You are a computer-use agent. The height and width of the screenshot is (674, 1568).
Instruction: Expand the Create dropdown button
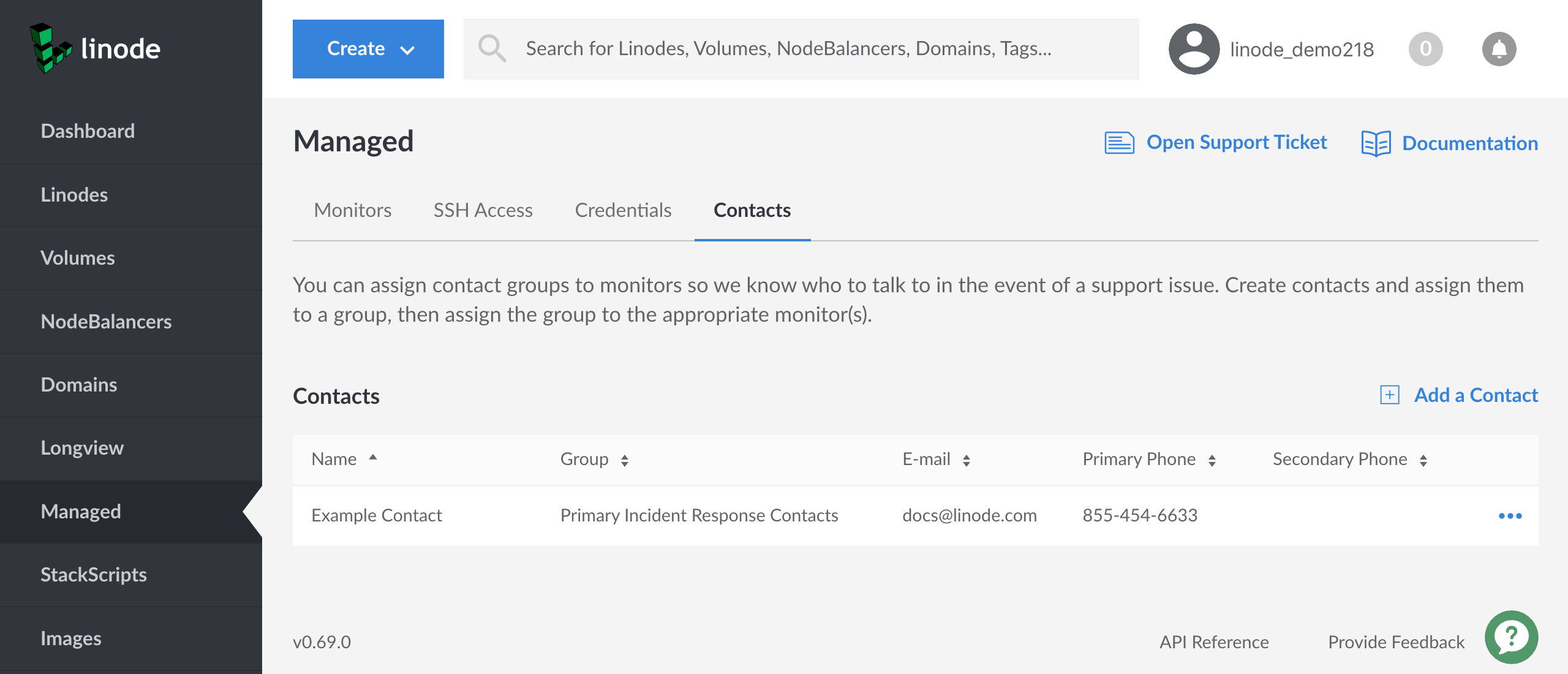pos(368,49)
